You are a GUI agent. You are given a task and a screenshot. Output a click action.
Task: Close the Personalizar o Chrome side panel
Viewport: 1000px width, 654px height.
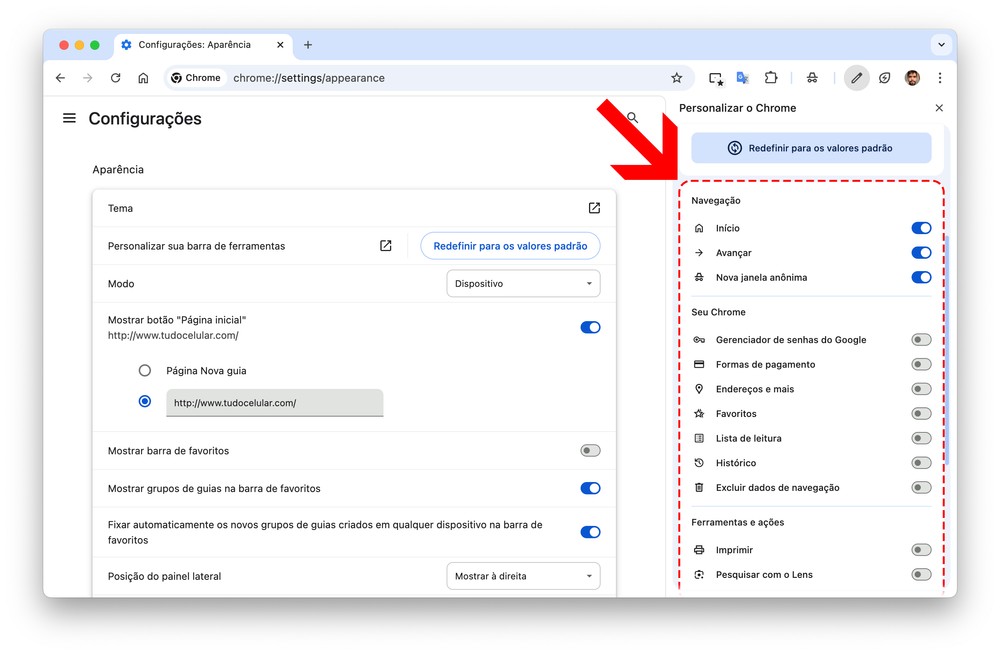pyautogui.click(x=939, y=108)
